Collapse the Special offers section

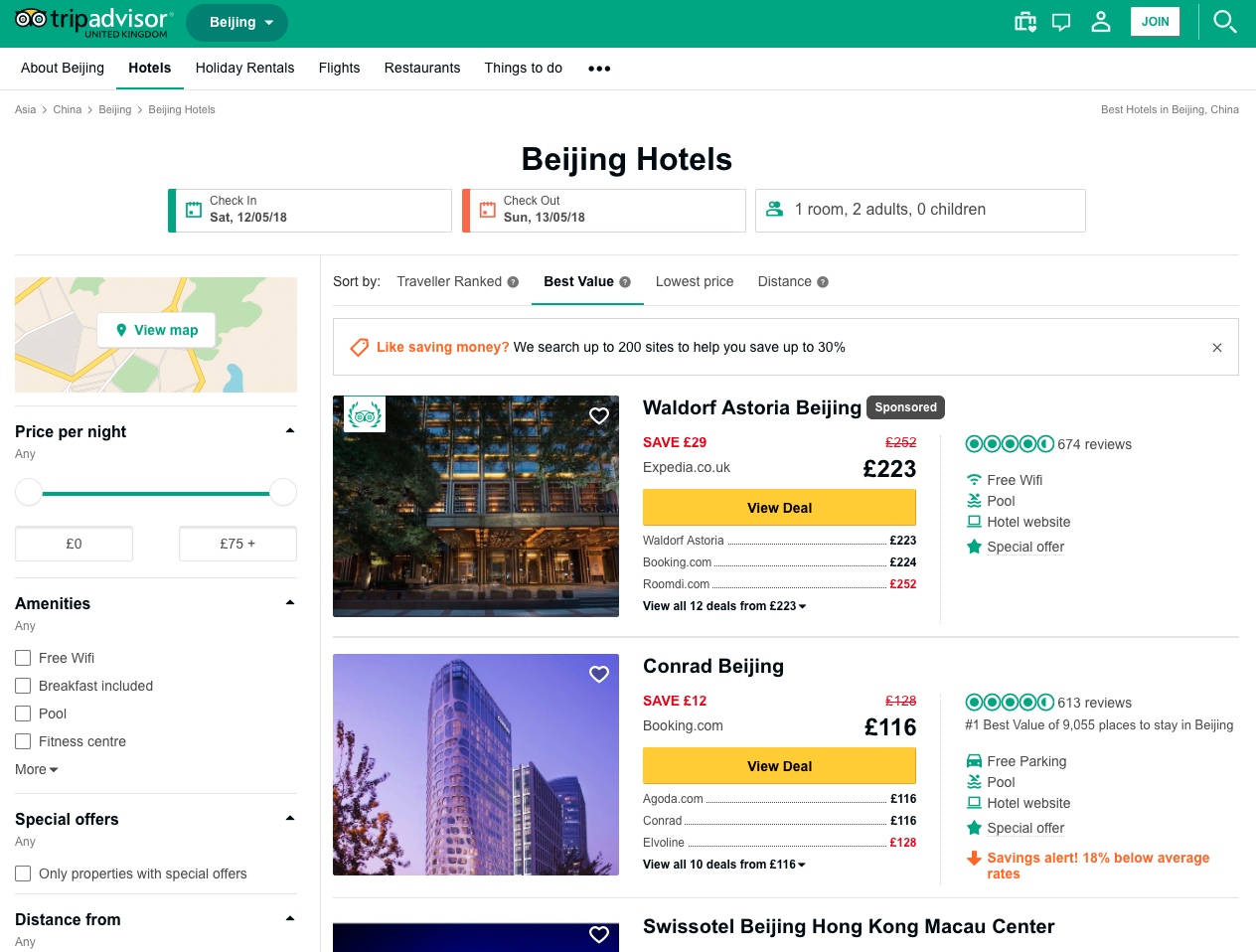tap(290, 819)
